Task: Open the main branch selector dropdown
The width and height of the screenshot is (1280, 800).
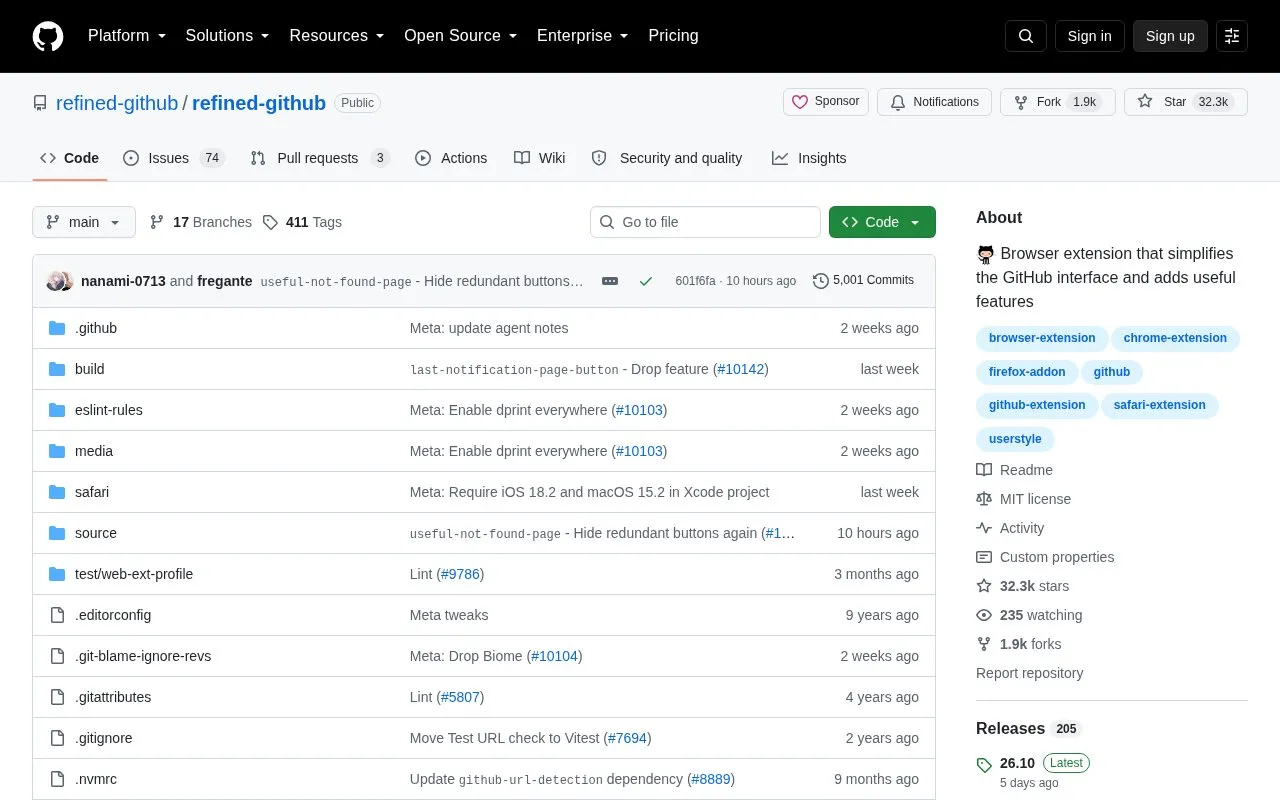Action: (x=84, y=222)
